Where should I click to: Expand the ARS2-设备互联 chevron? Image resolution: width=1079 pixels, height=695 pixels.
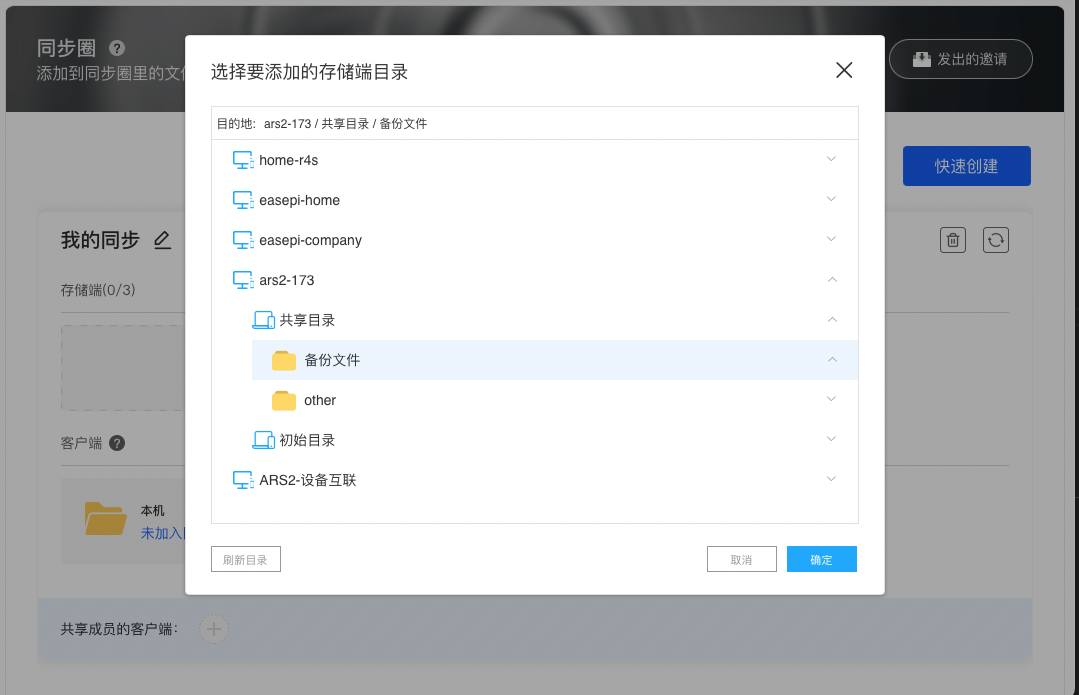tap(831, 479)
